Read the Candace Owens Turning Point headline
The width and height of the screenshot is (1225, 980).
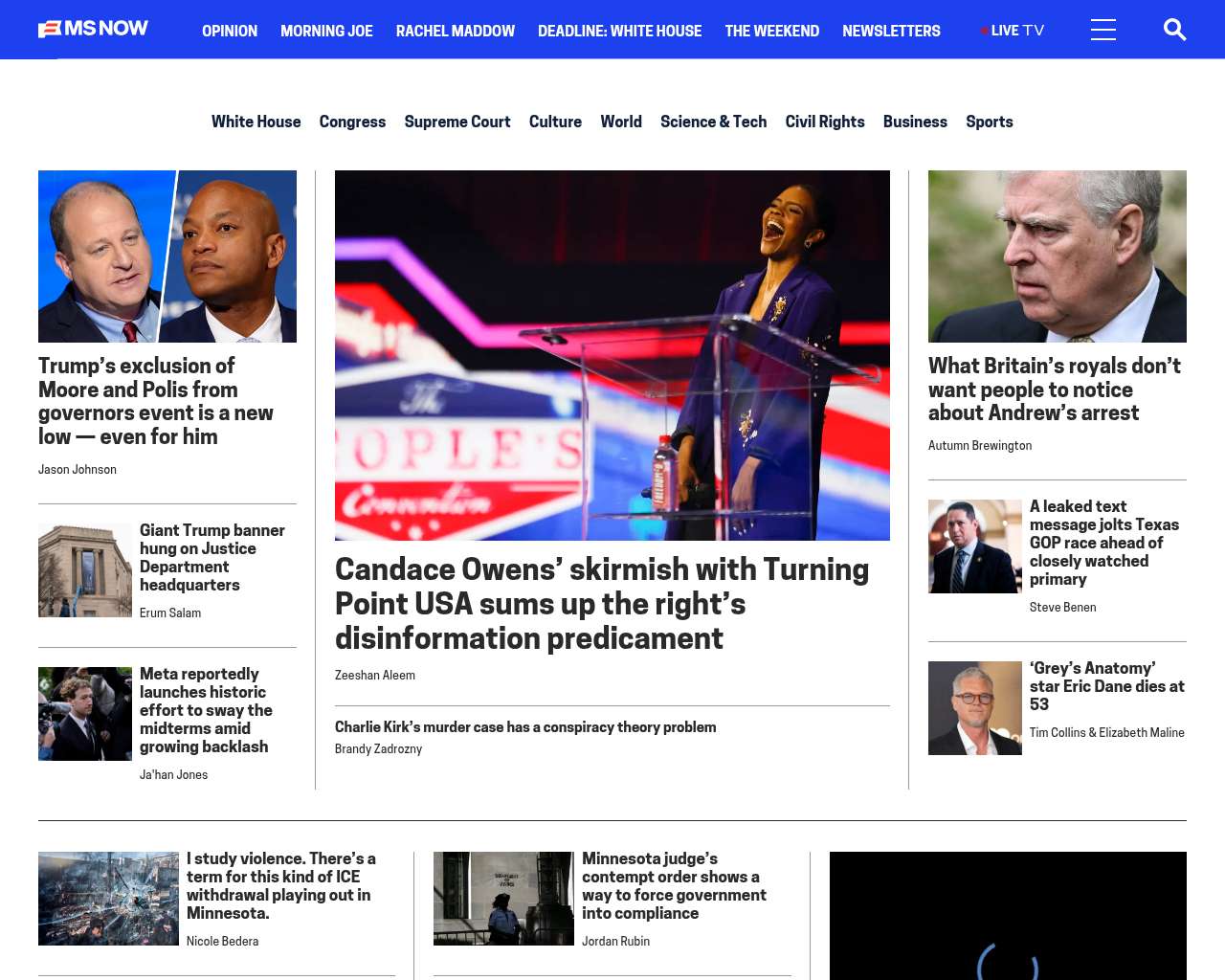(x=602, y=603)
